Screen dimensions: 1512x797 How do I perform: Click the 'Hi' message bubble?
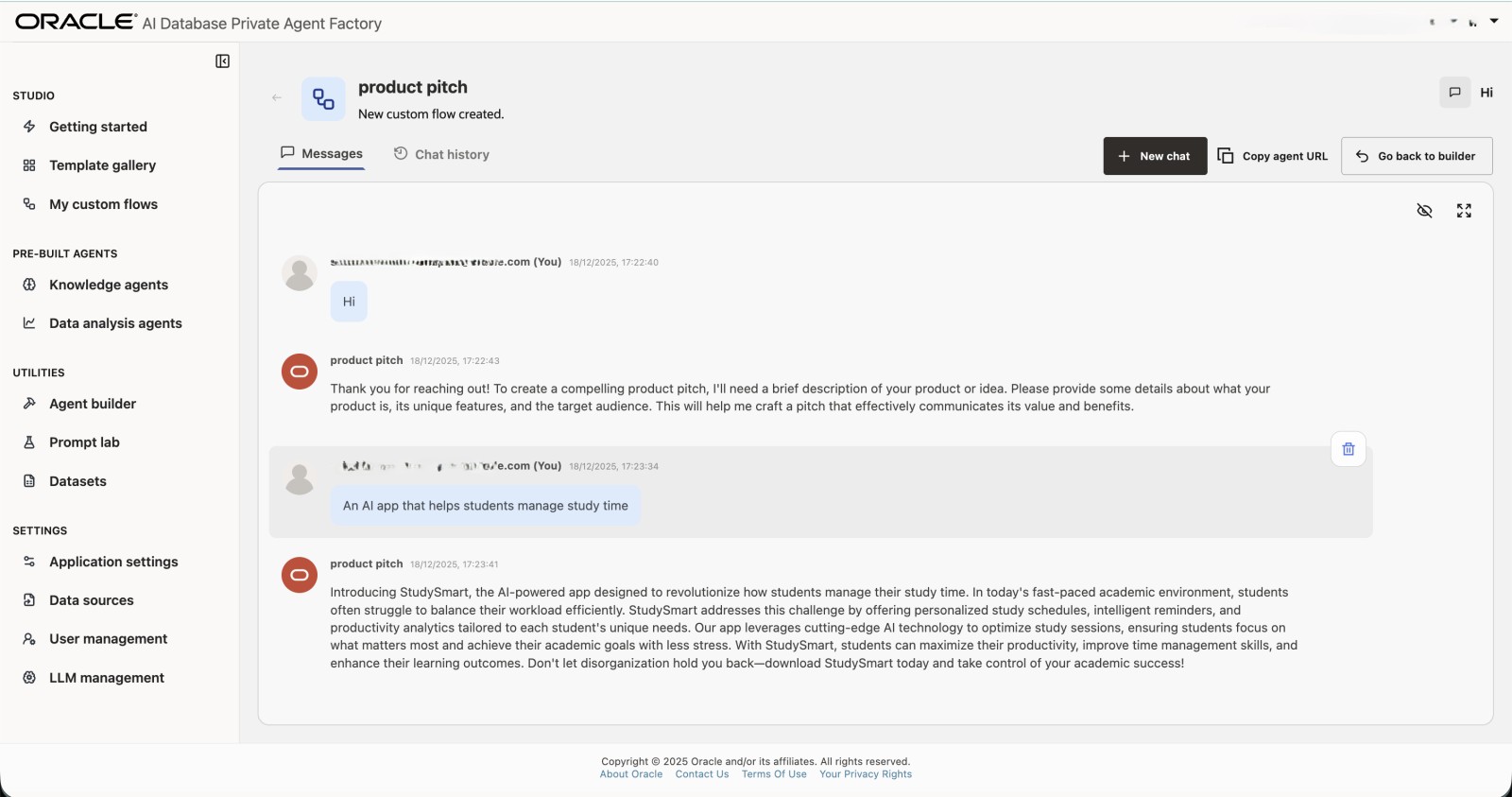coord(349,302)
